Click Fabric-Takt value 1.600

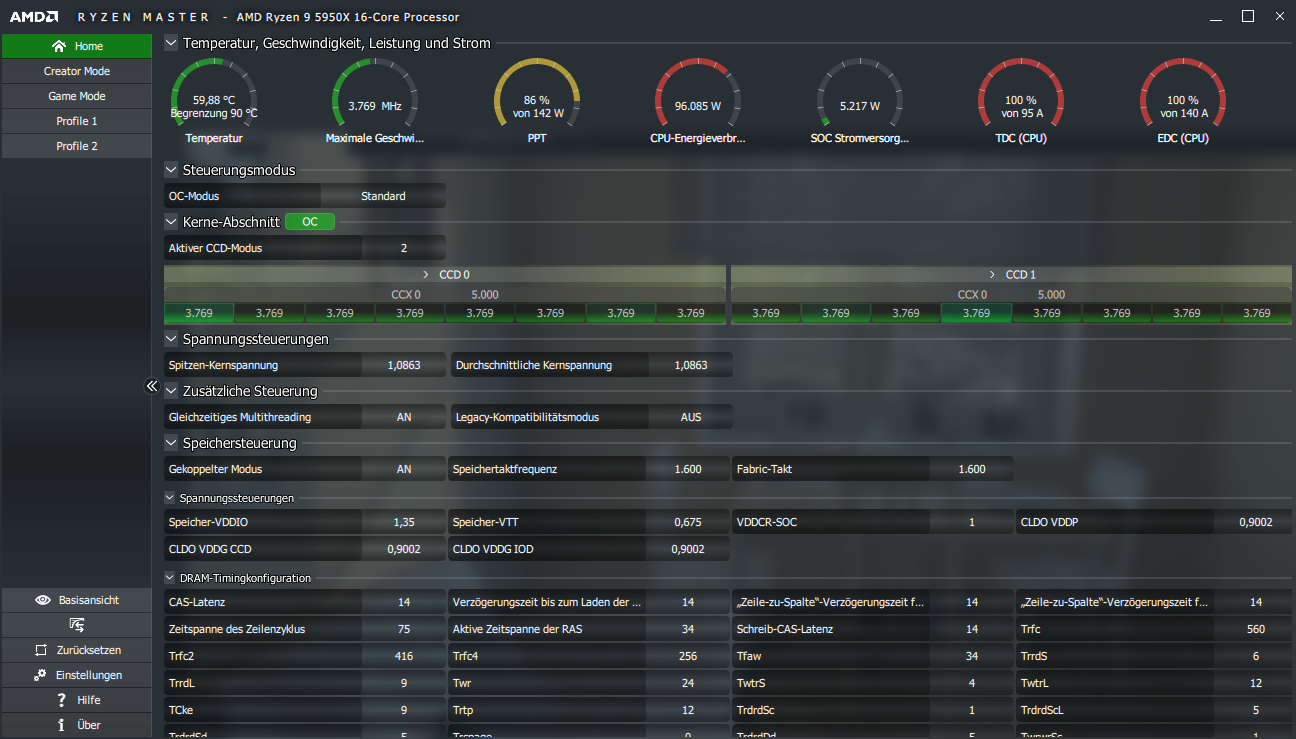[x=972, y=469]
